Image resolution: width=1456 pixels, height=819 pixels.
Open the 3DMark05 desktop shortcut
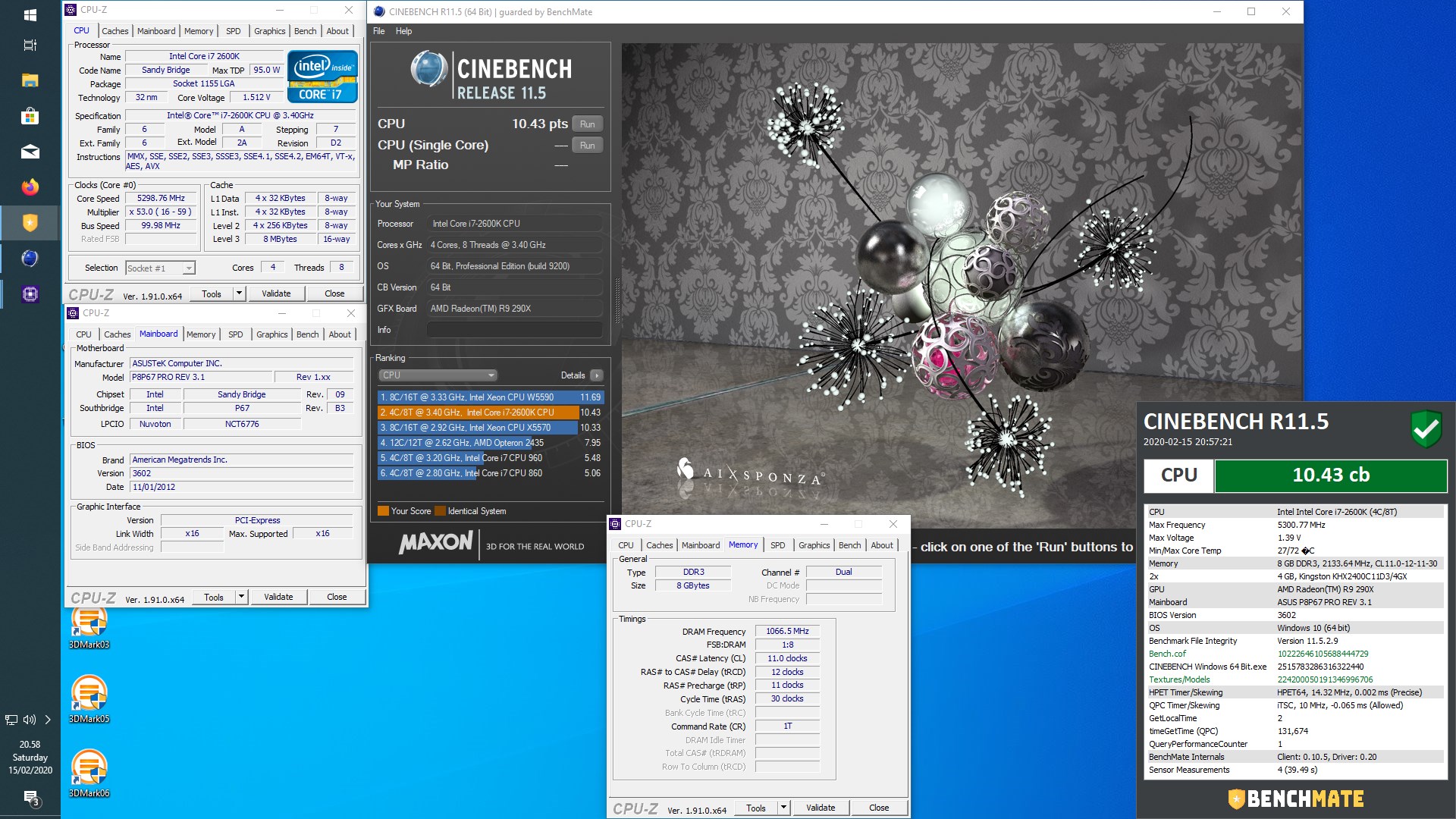89,700
